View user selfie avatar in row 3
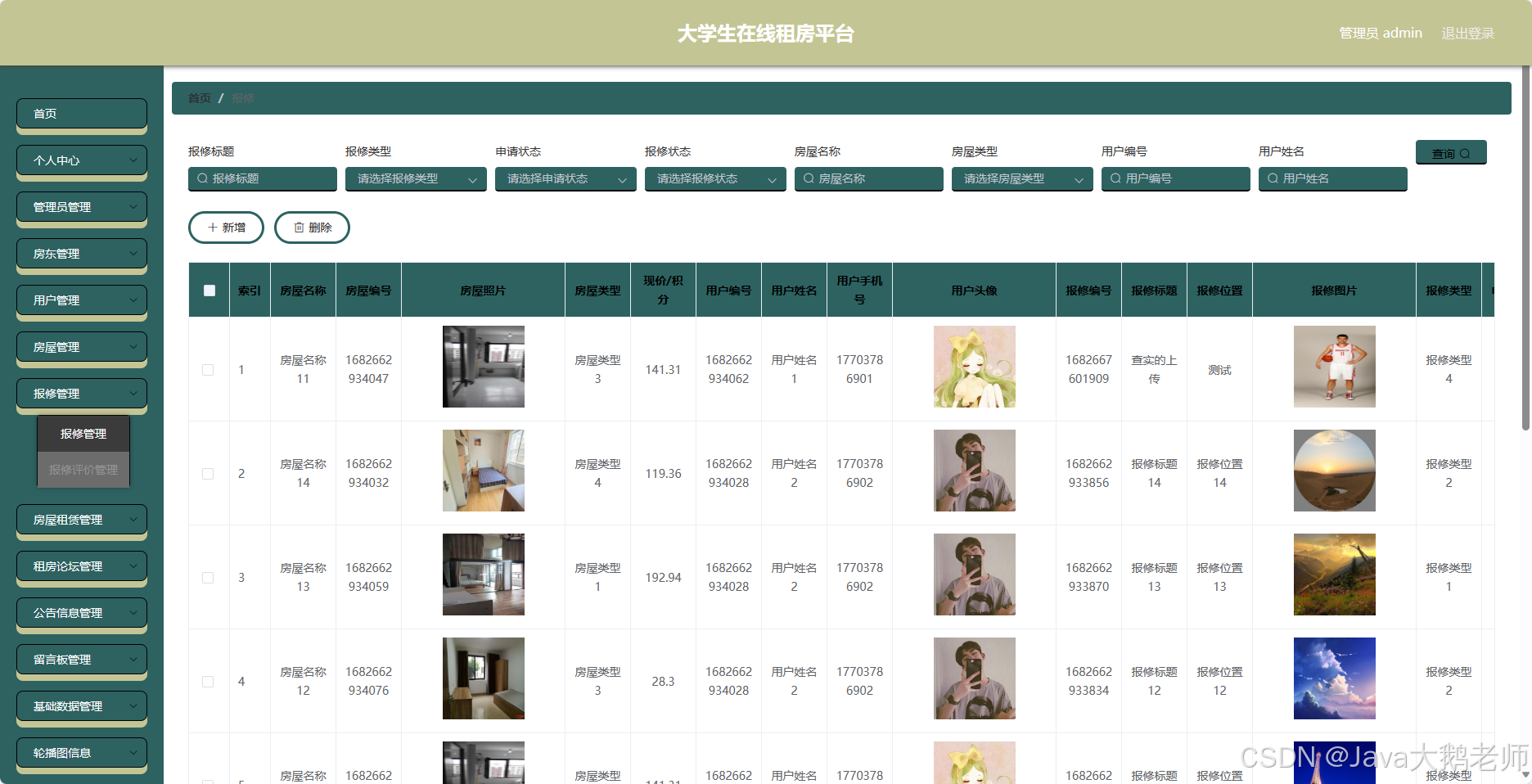This screenshot has width=1532, height=784. (975, 574)
